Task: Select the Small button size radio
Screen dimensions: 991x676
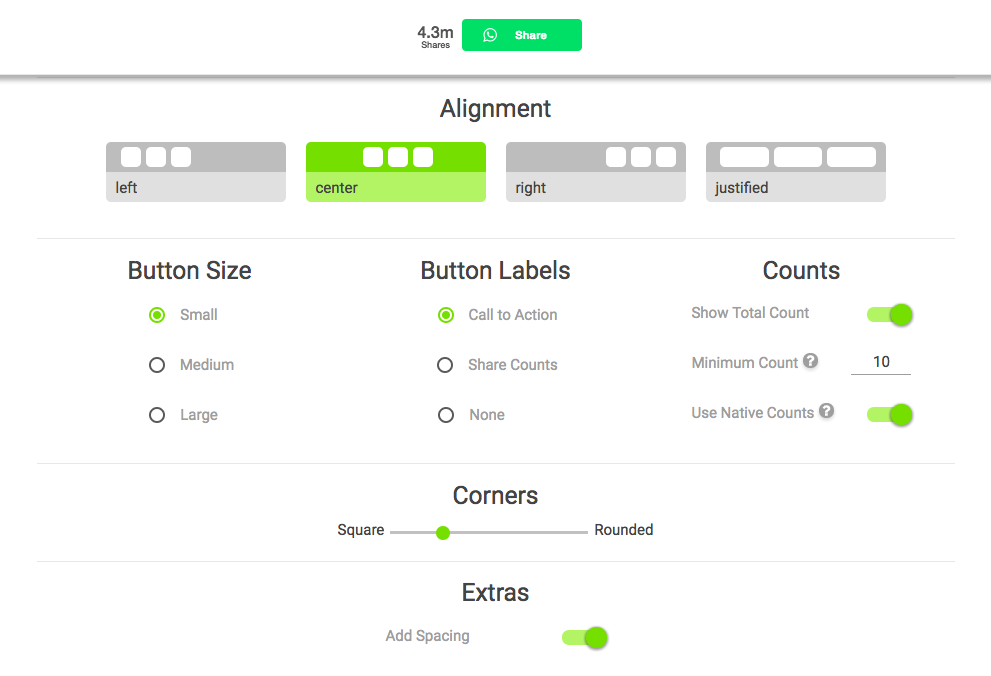Action: point(157,315)
